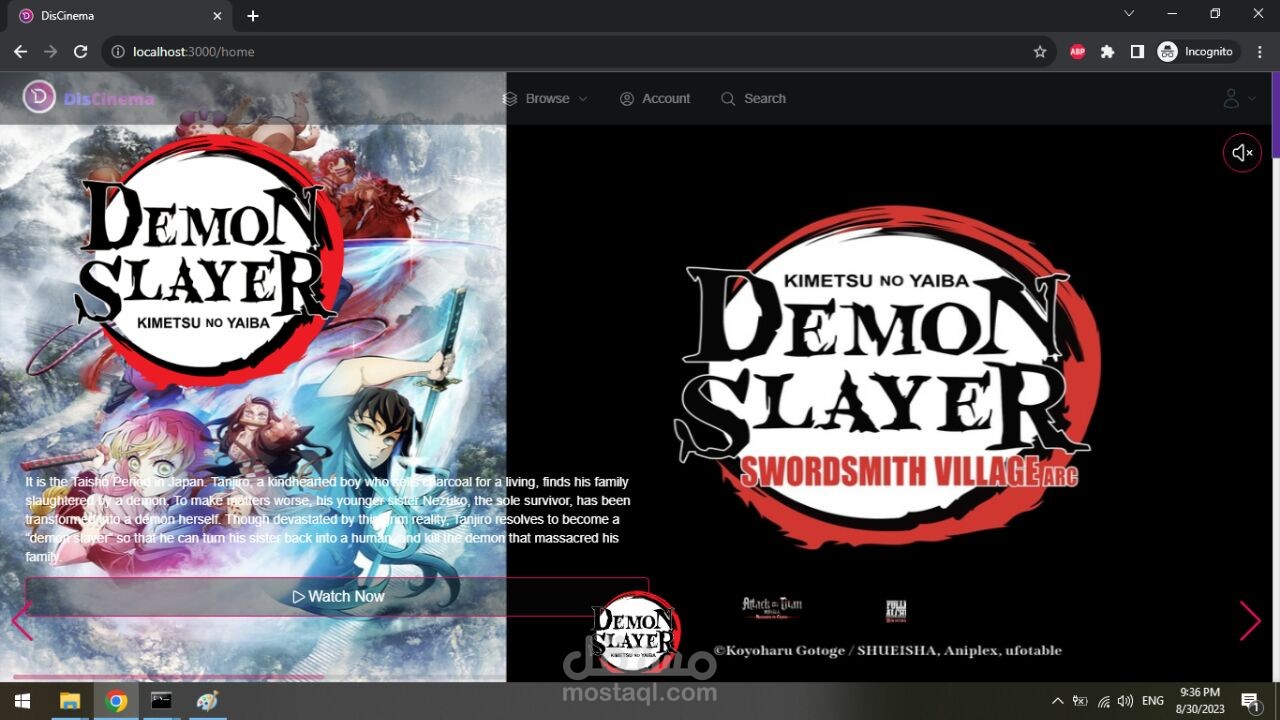Open the Browse dropdown menu

click(545, 99)
